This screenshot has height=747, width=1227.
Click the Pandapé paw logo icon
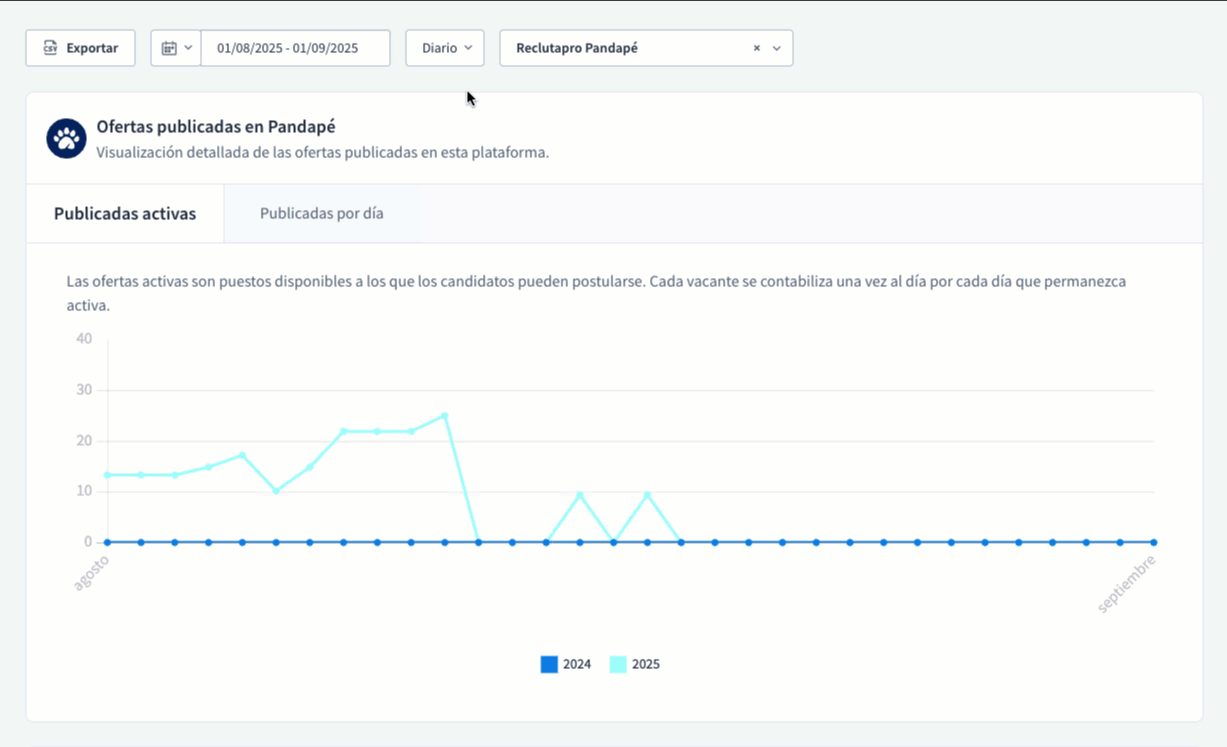pyautogui.click(x=64, y=139)
